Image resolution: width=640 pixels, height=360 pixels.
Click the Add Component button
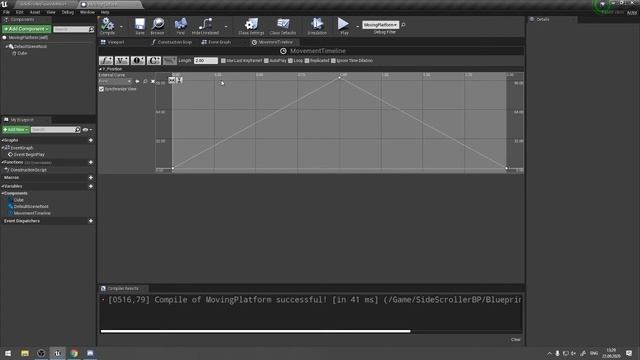27,29
